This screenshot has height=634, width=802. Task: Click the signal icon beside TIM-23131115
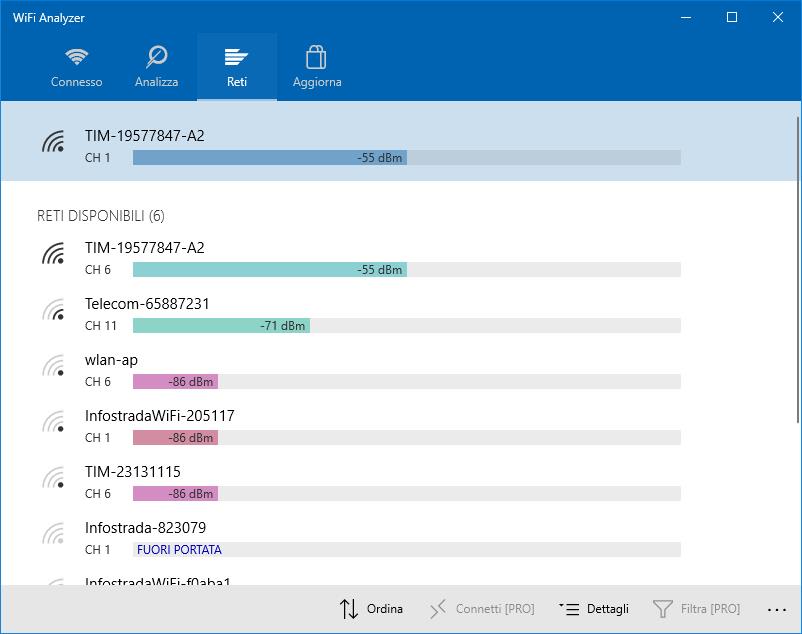(x=53, y=478)
